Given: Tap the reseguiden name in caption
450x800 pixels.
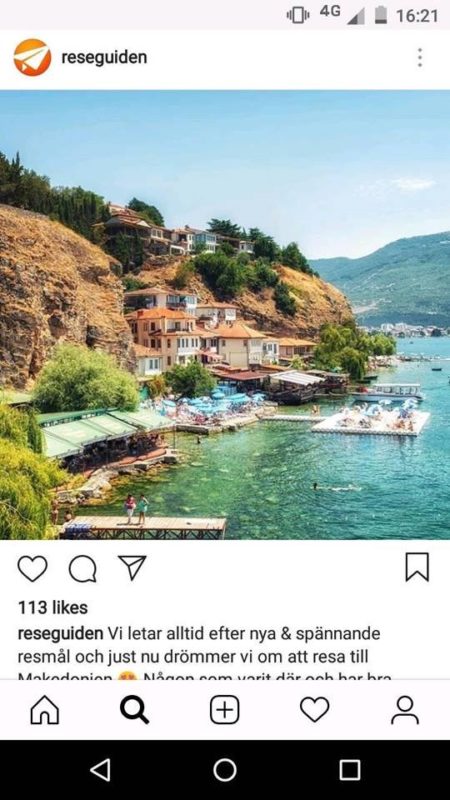Looking at the screenshot, I should pos(60,634).
